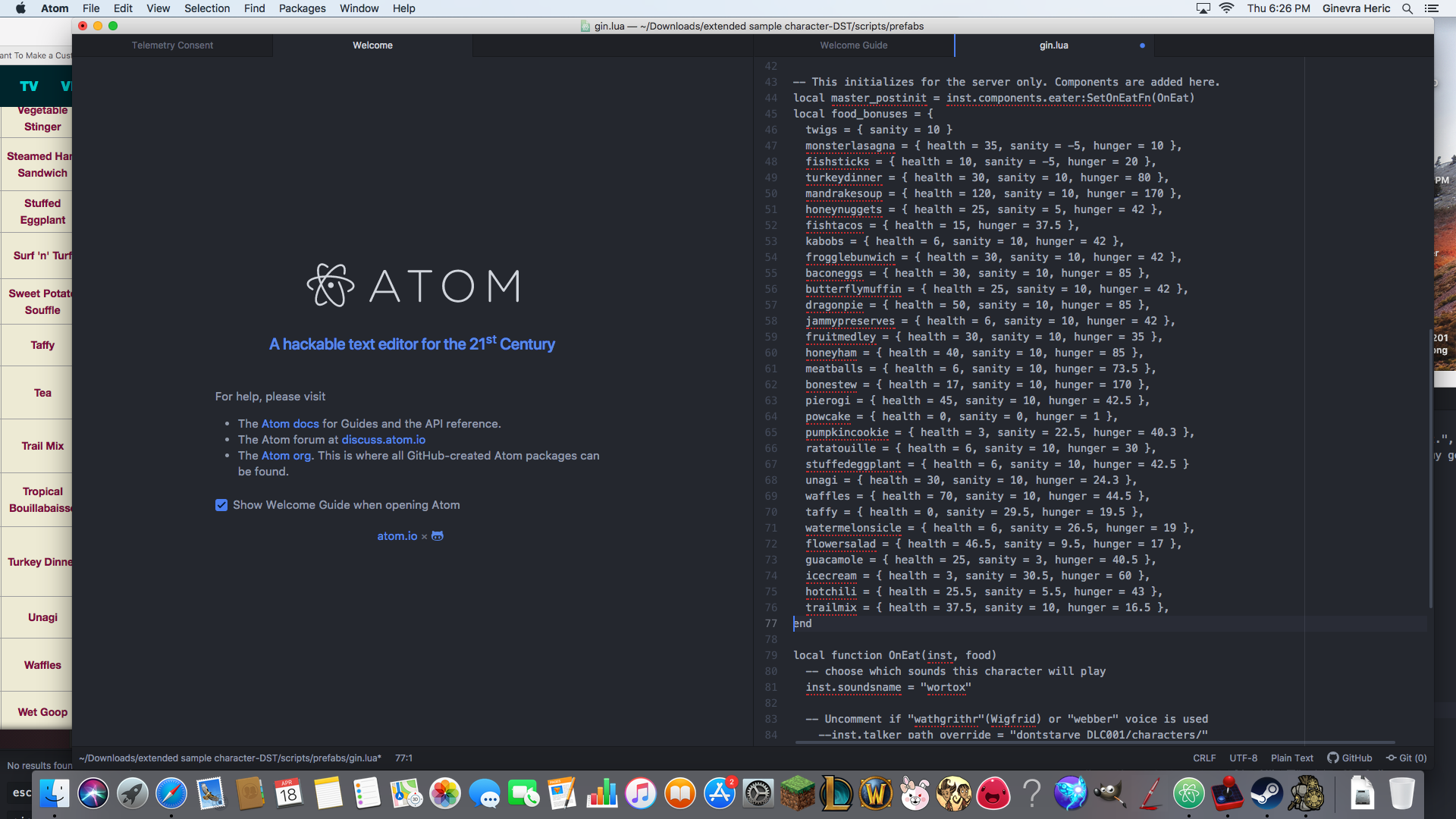Click the Octocat icon beside atom.io
The image size is (1456, 819).
438,536
